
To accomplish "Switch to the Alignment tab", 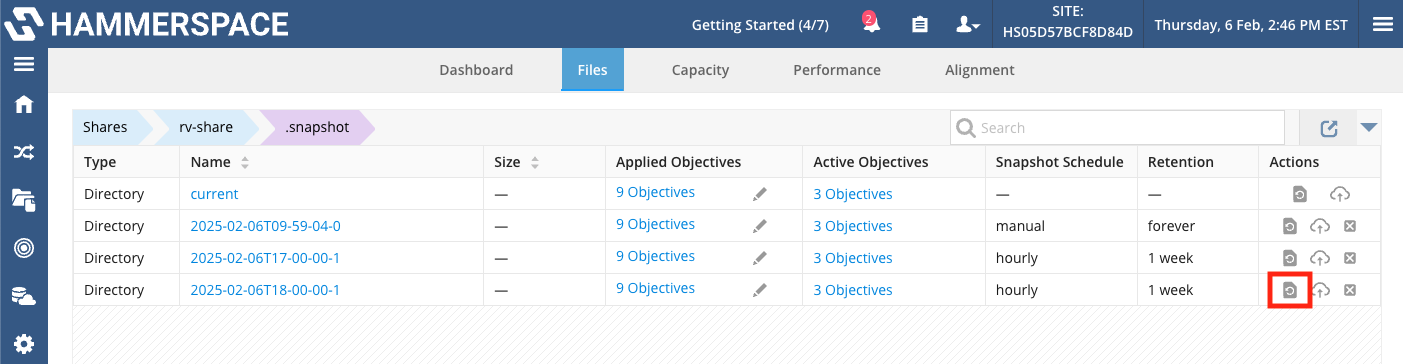I will [980, 70].
